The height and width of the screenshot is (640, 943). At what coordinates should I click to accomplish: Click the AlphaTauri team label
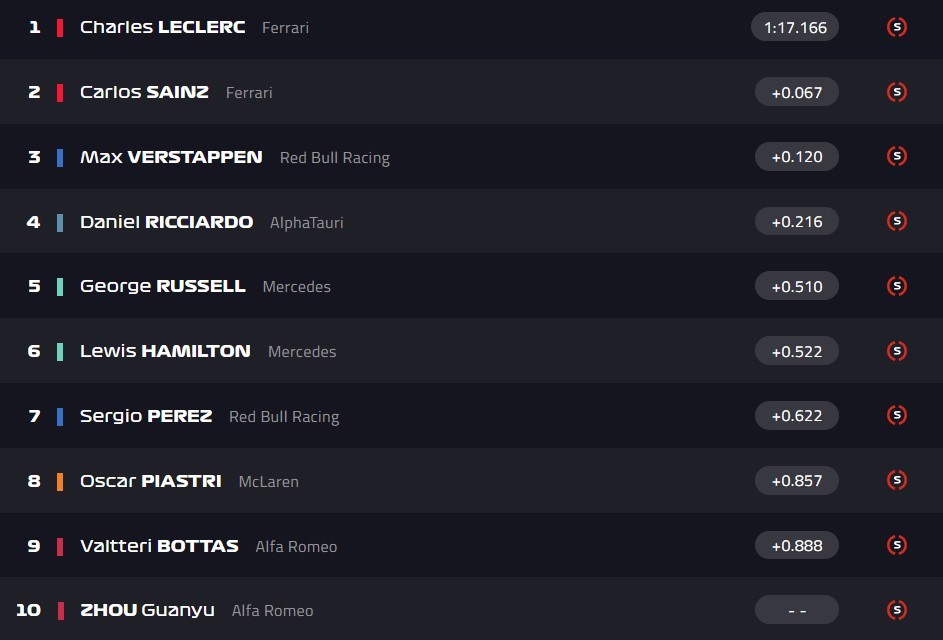pos(306,222)
